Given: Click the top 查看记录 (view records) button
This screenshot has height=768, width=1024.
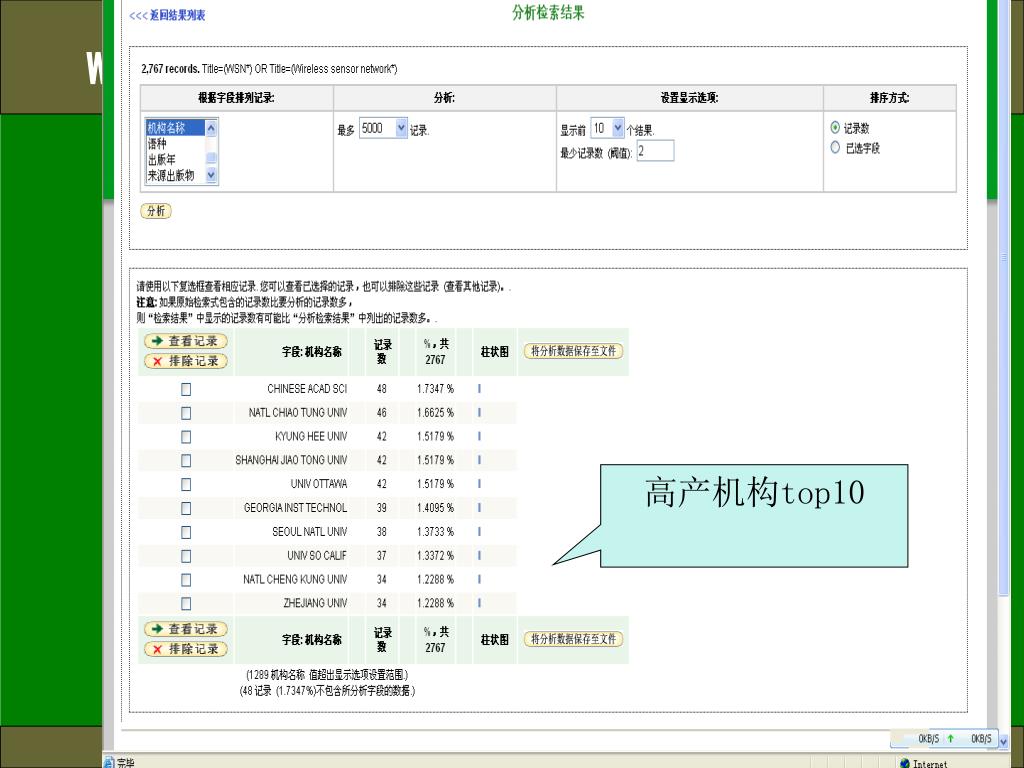Looking at the screenshot, I should point(185,341).
